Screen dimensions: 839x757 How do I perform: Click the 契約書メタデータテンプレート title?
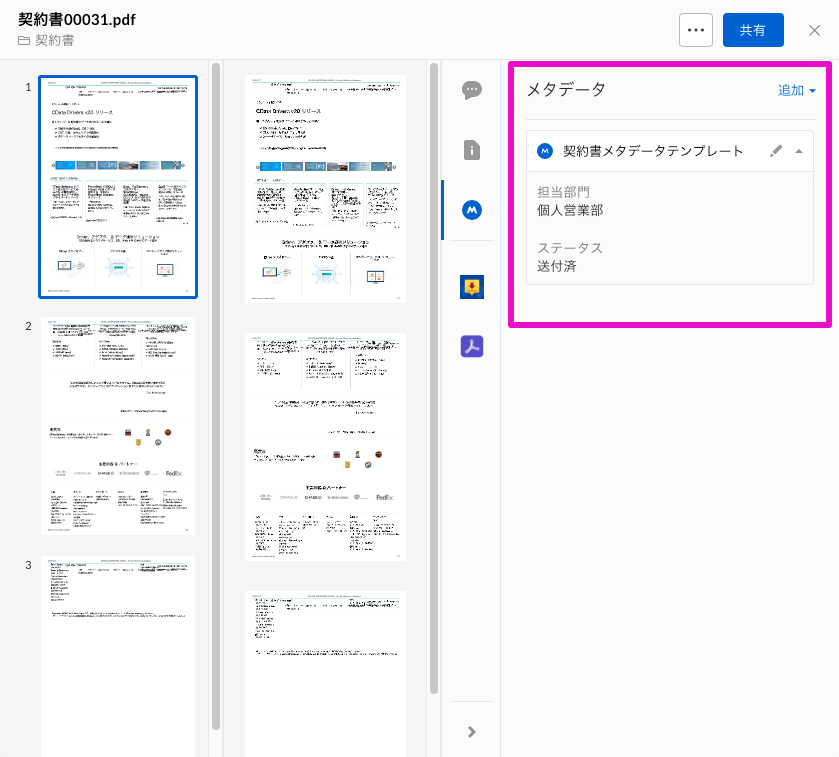pyautogui.click(x=653, y=151)
